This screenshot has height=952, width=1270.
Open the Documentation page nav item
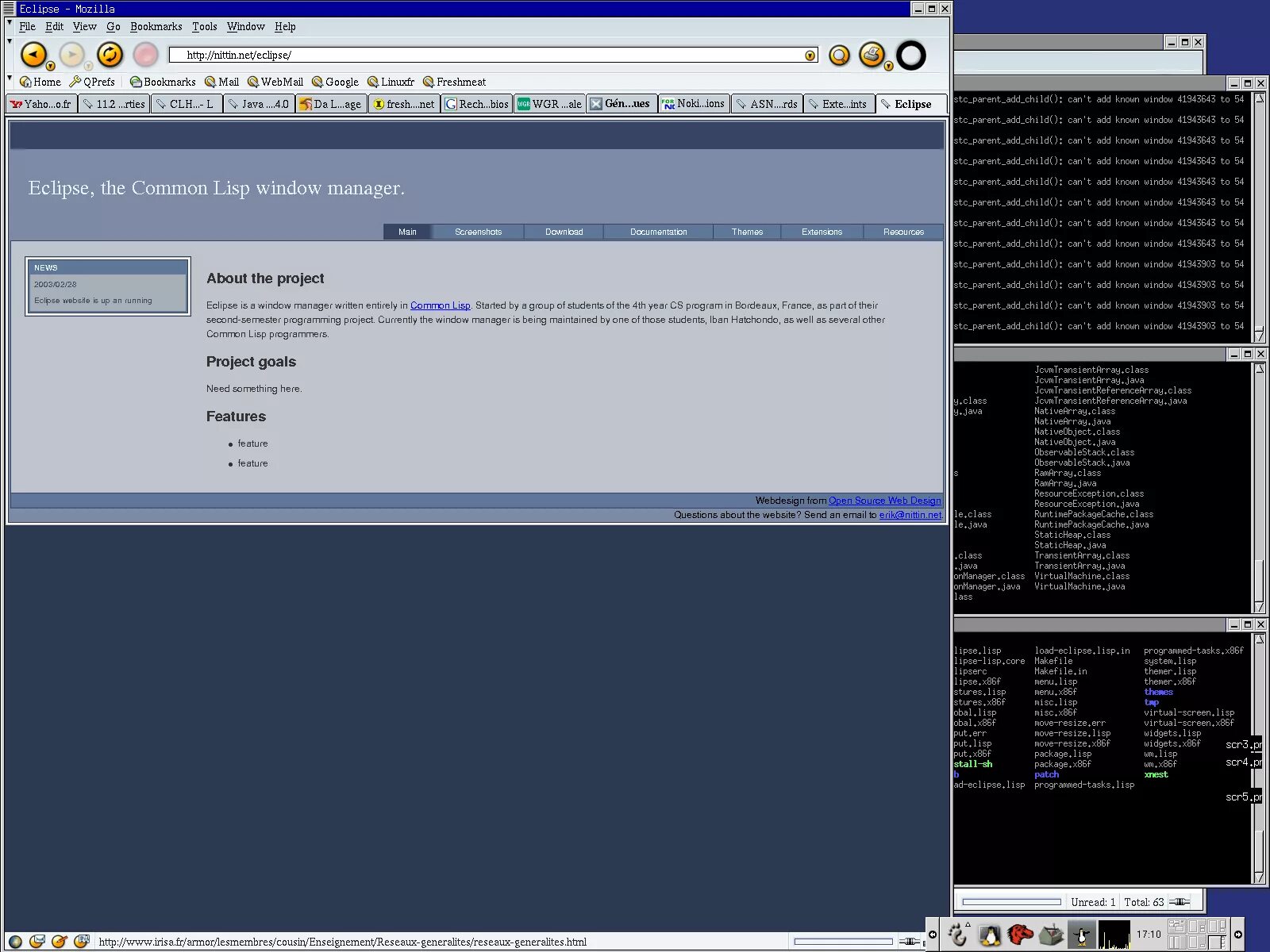click(658, 232)
